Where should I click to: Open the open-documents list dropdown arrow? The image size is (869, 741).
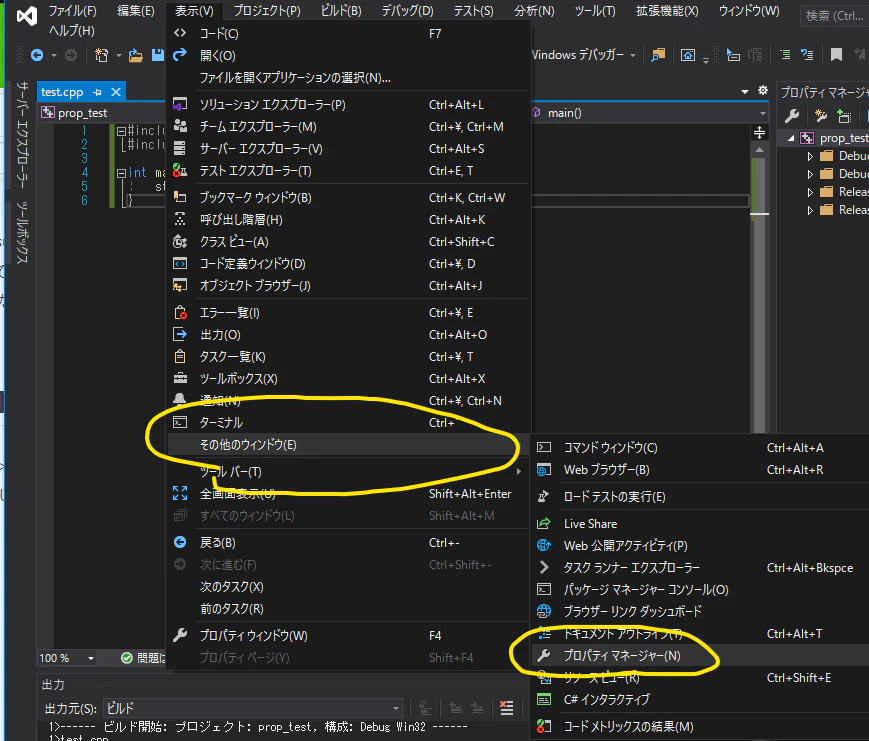click(745, 91)
